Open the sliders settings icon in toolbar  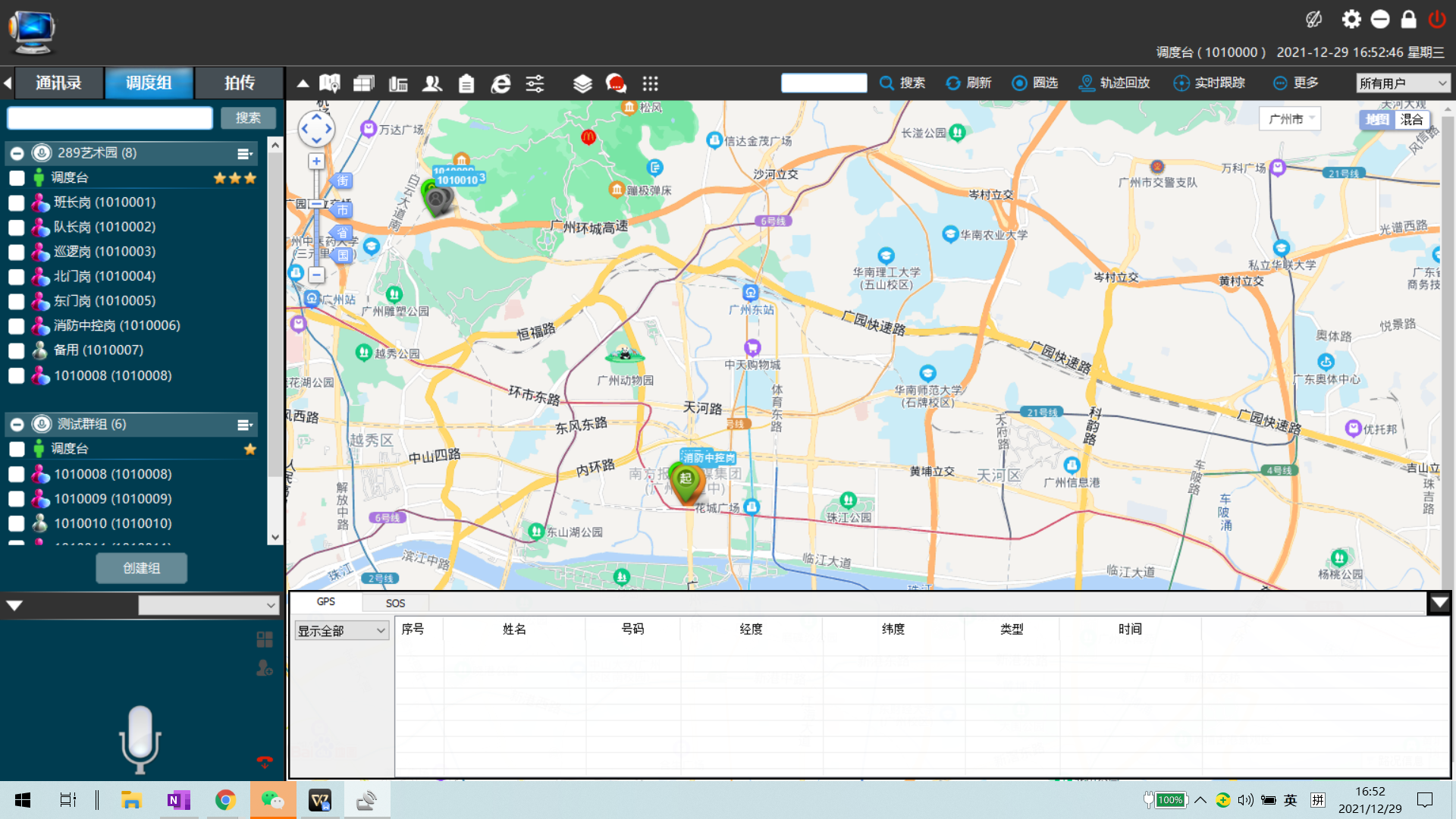535,83
